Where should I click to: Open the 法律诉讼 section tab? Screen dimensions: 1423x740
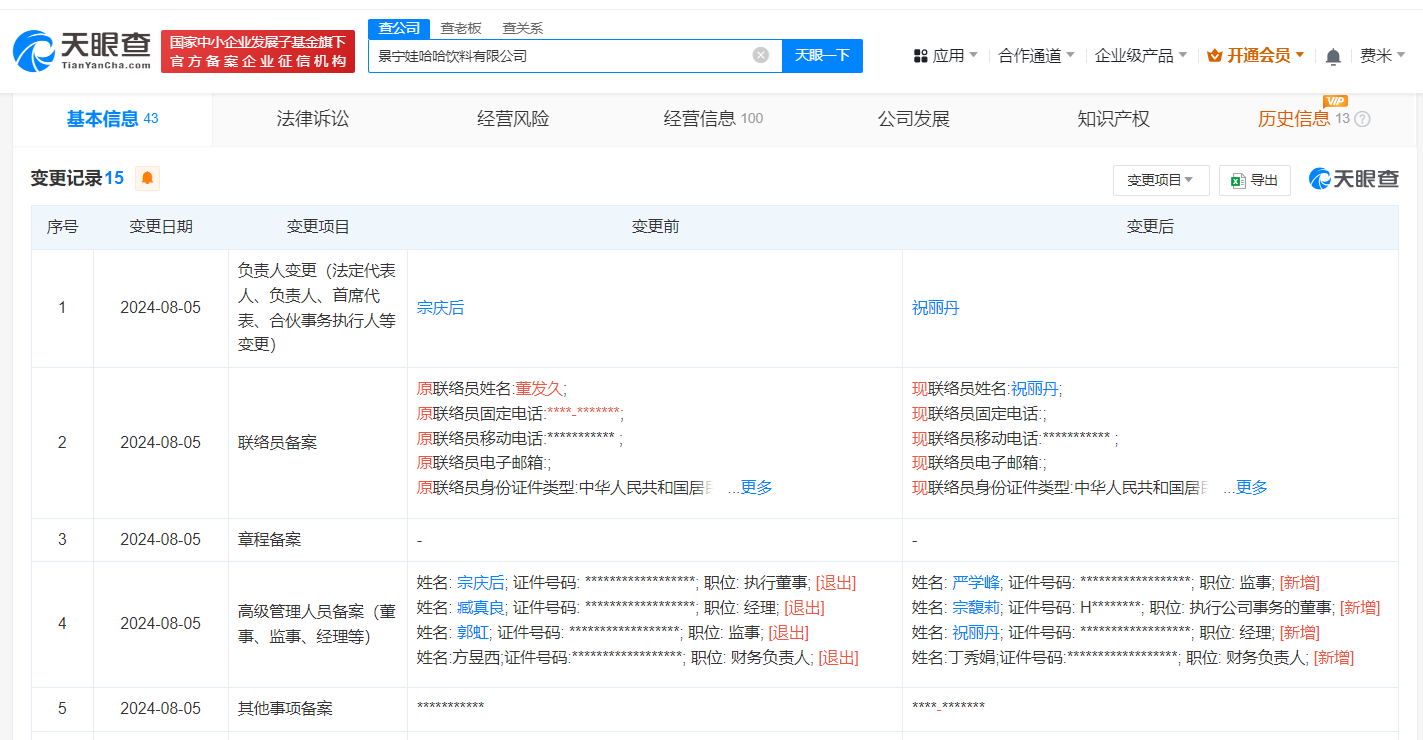(311, 118)
